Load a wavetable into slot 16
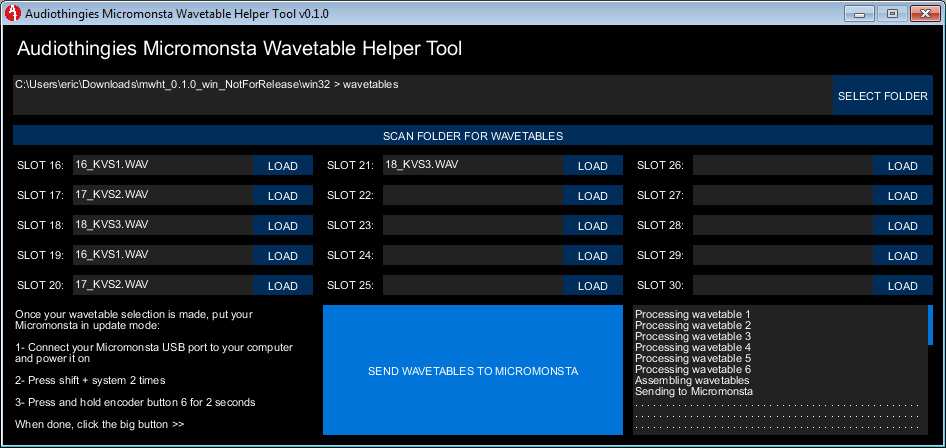Screen dimensions: 946x448 pyautogui.click(x=282, y=166)
